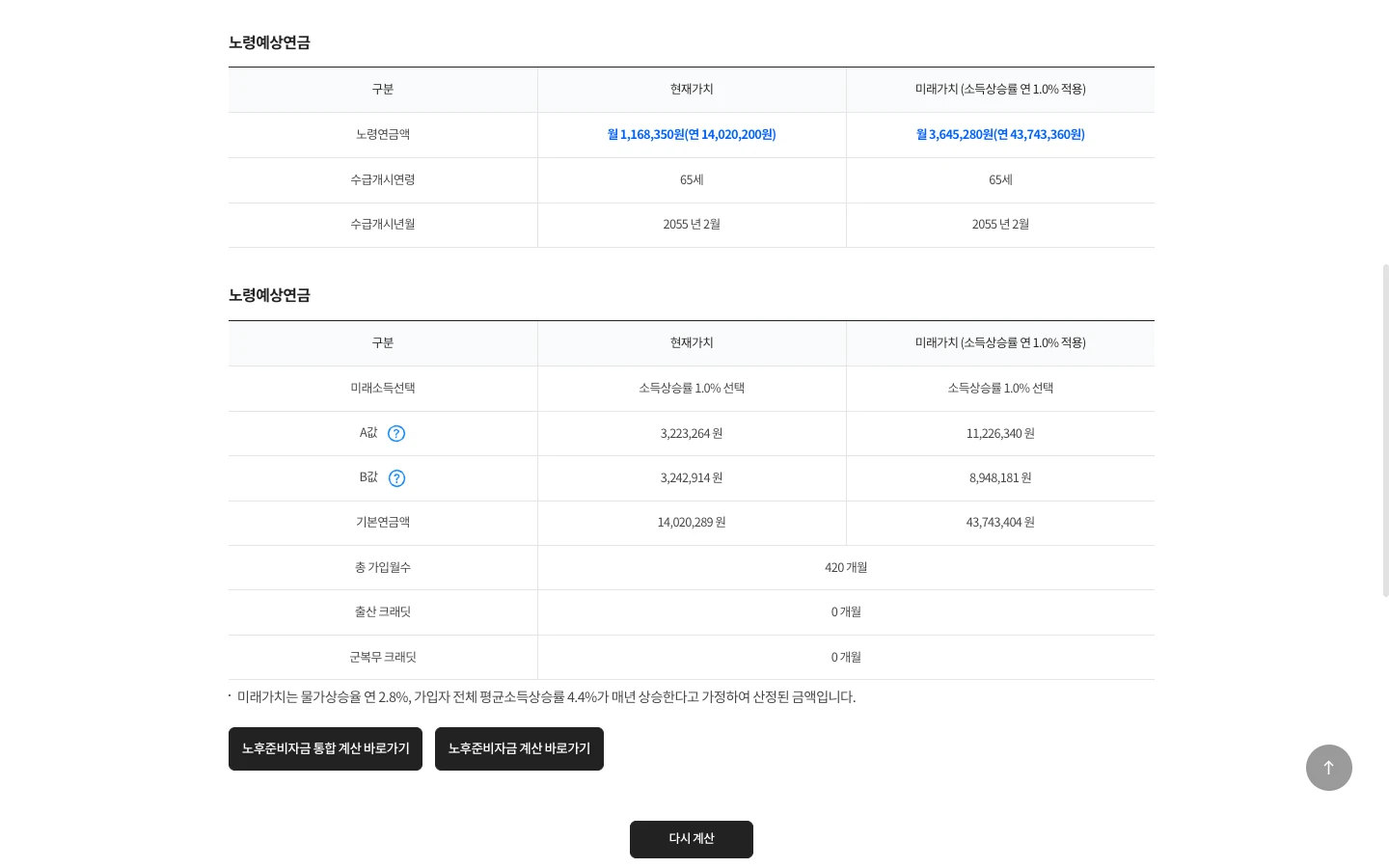Click the 노령연금액 row label
The height and width of the screenshot is (868, 1389).
click(x=383, y=135)
